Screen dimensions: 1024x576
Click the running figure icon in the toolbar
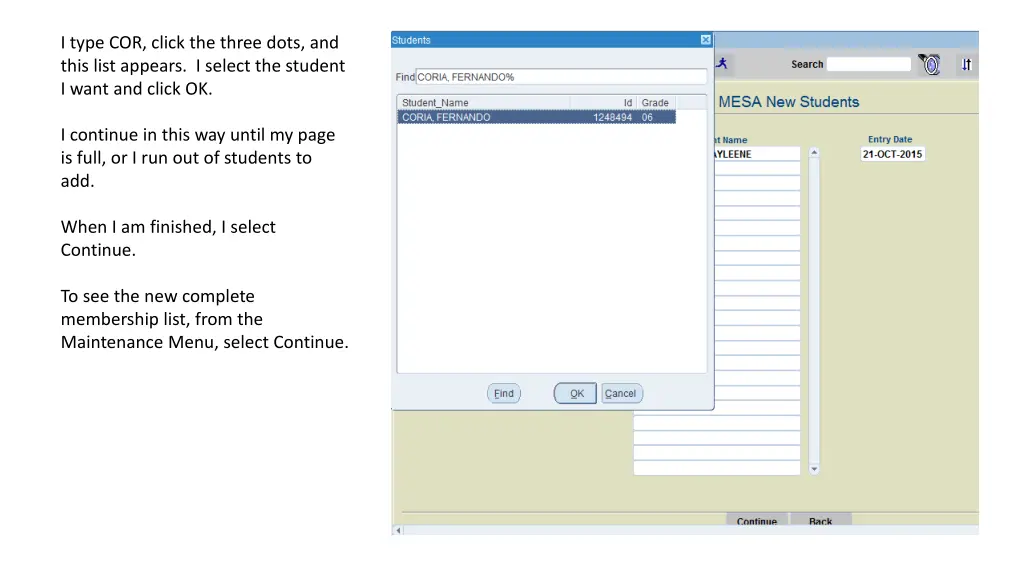click(722, 63)
